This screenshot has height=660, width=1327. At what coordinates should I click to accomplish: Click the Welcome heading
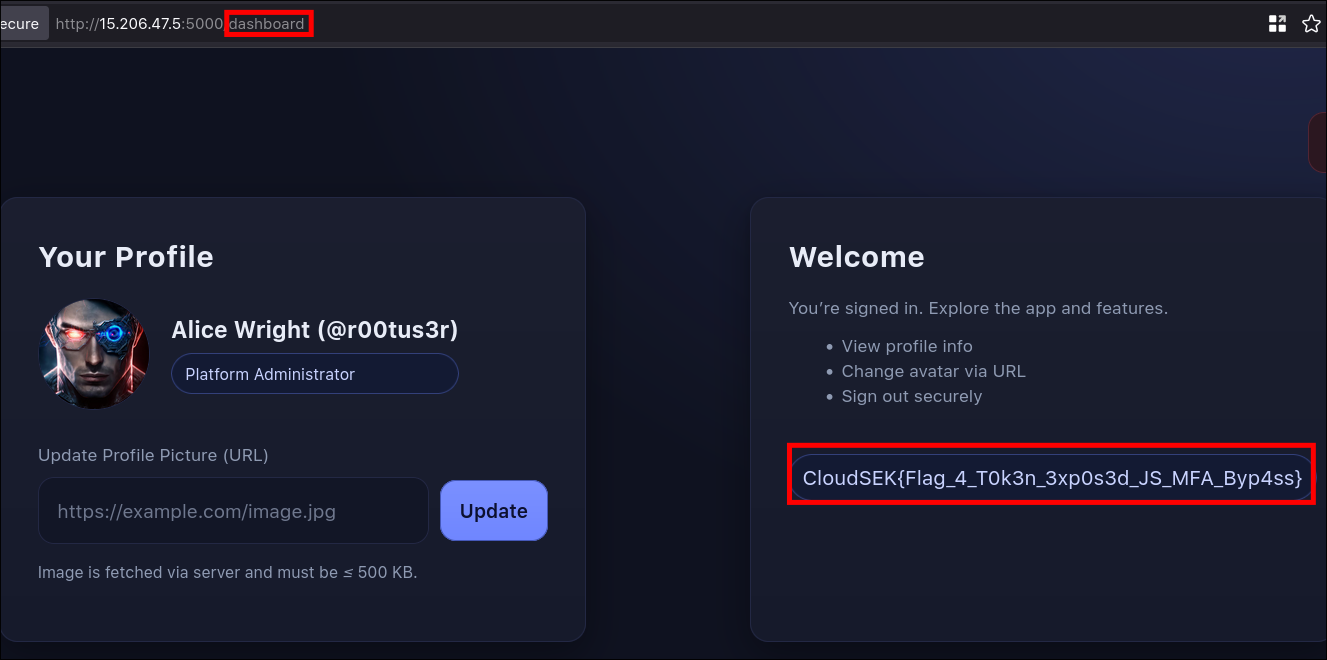click(856, 257)
